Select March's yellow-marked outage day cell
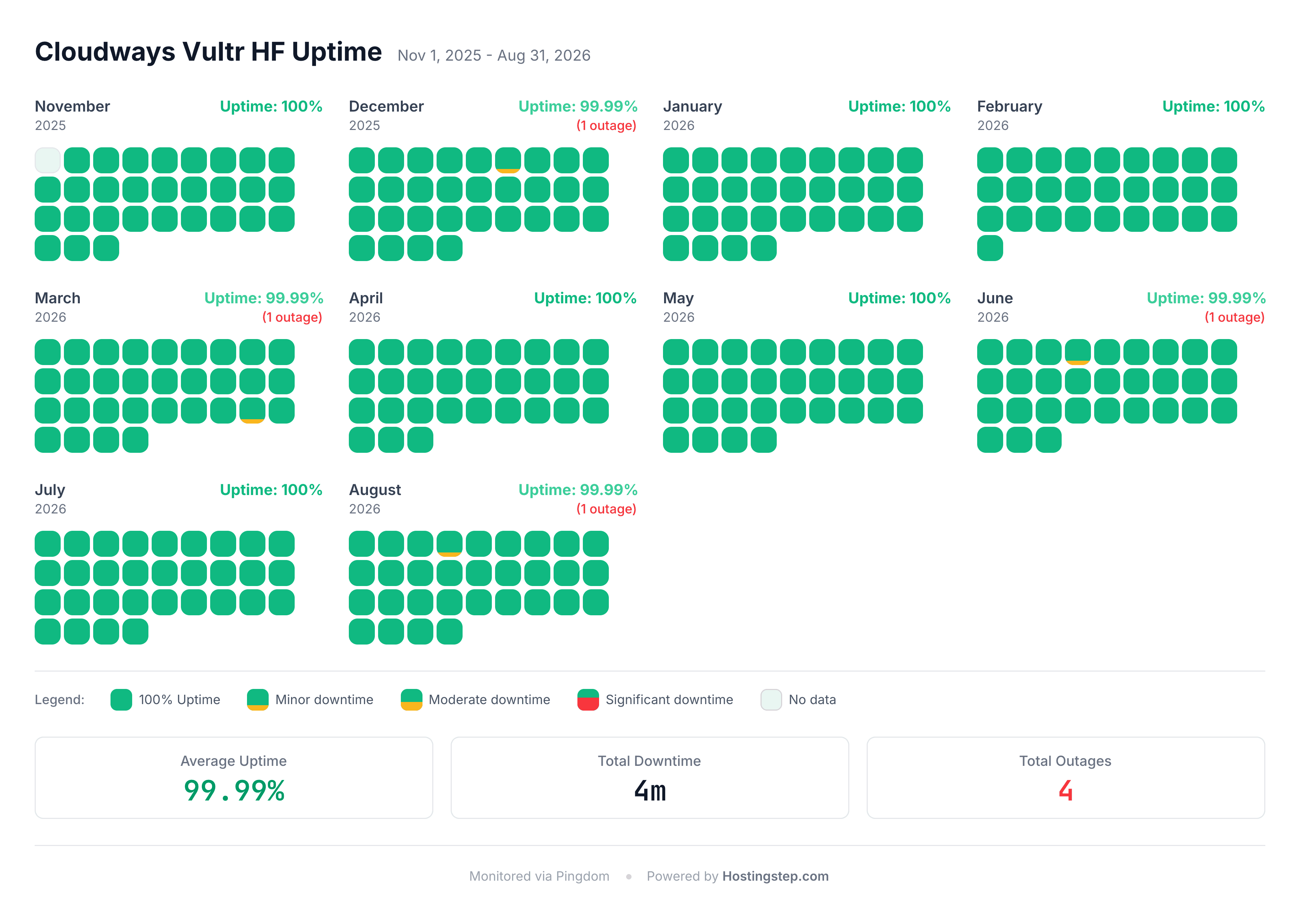This screenshot has width=1300, height=924. pyautogui.click(x=252, y=411)
